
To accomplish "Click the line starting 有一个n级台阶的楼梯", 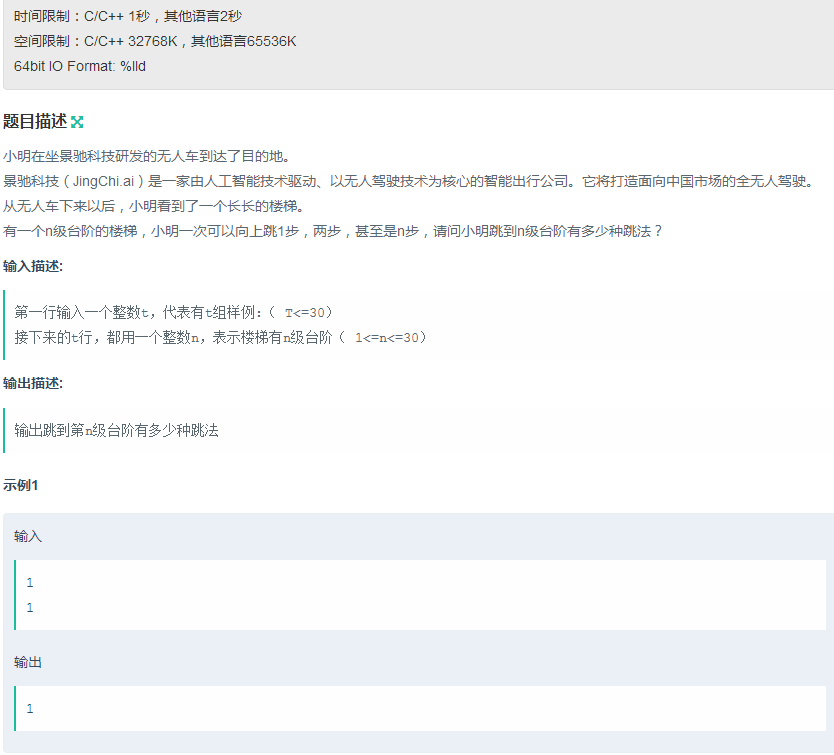I will coord(333,231).
